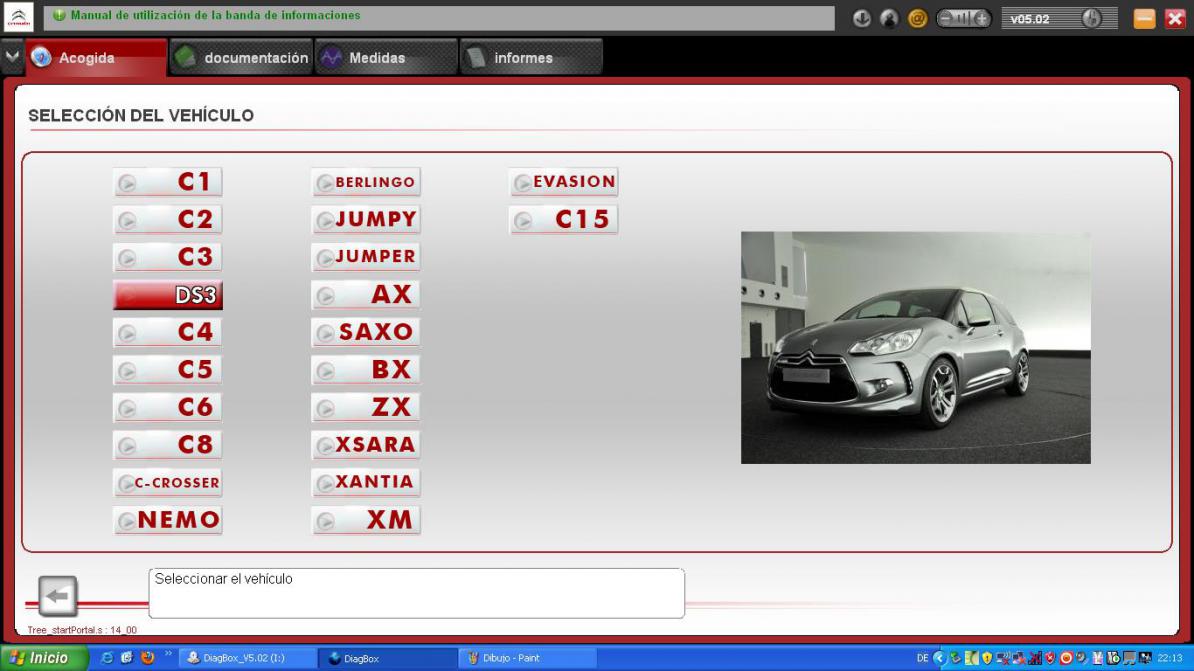The height and width of the screenshot is (671, 1194).
Task: Click the red circular target tray icon
Action: [1066, 658]
